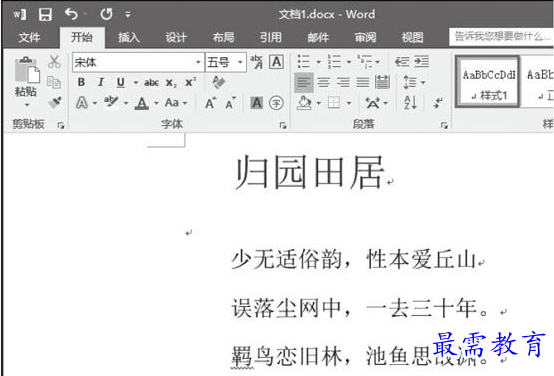Toggle subscript formatting
Viewport: 554px width, 376px height.
[x=171, y=83]
